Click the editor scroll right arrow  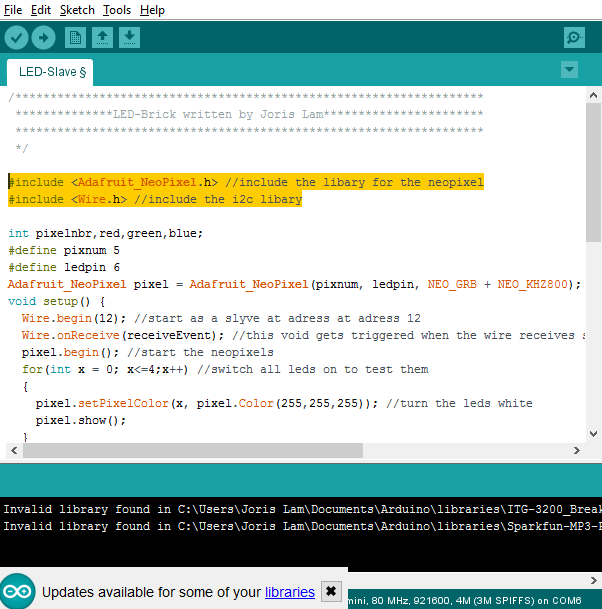point(577,451)
